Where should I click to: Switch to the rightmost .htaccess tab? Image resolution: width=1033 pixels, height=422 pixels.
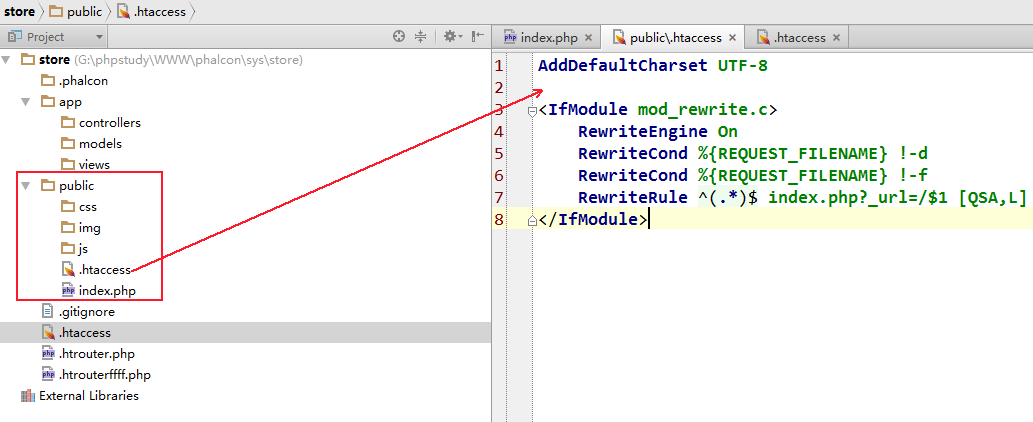click(x=798, y=38)
